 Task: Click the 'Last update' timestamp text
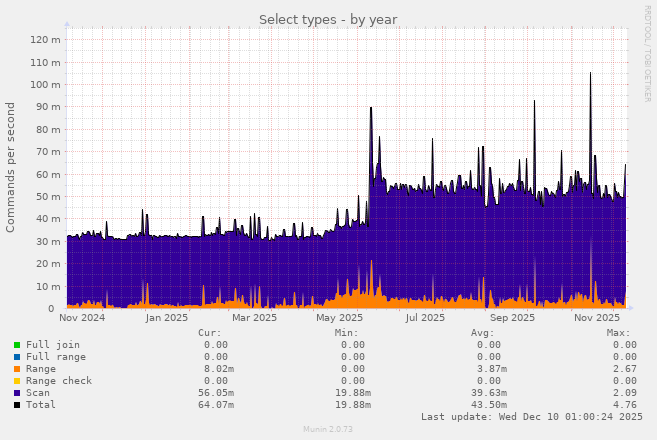(532, 417)
